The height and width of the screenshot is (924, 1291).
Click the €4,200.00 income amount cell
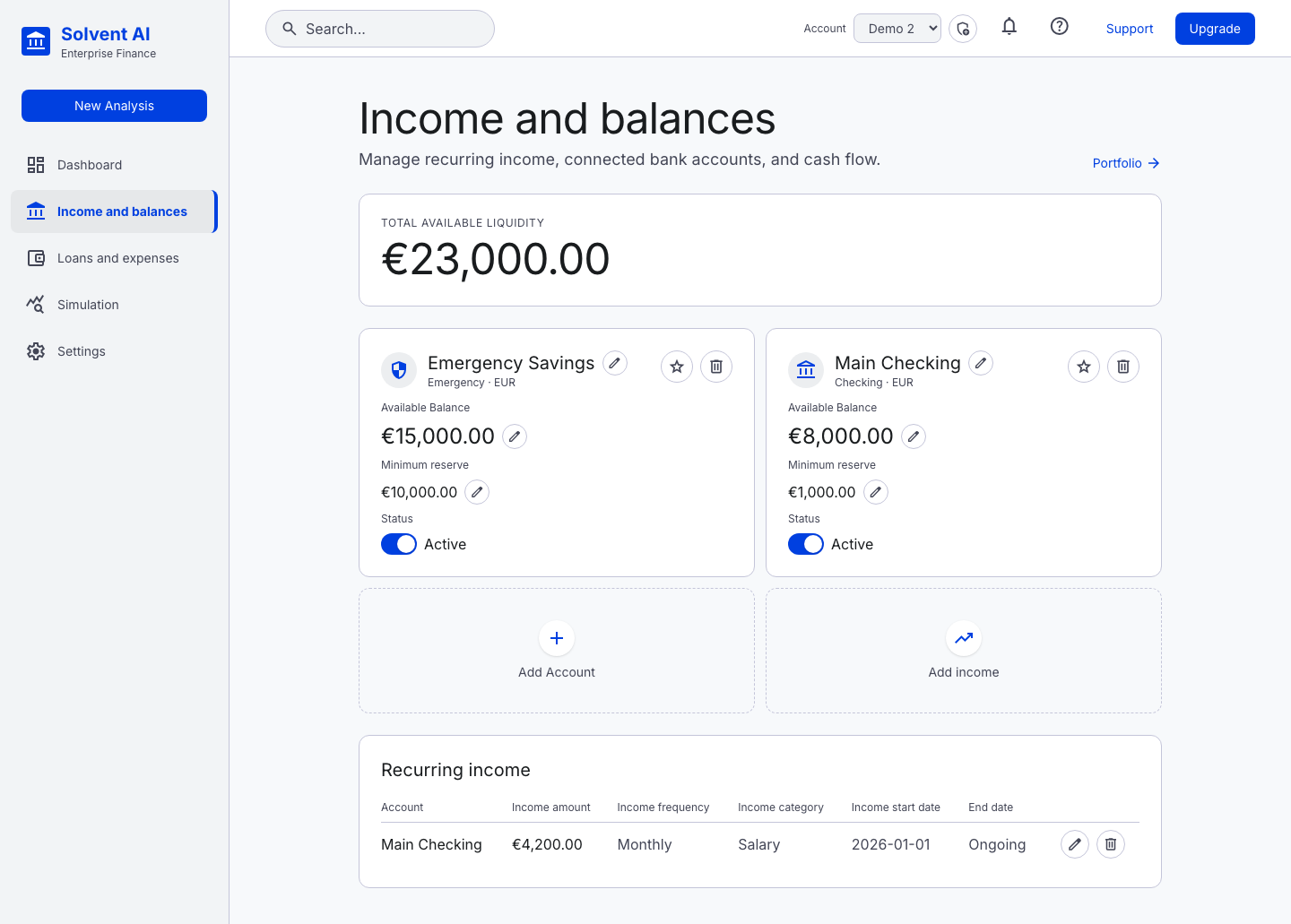point(547,844)
